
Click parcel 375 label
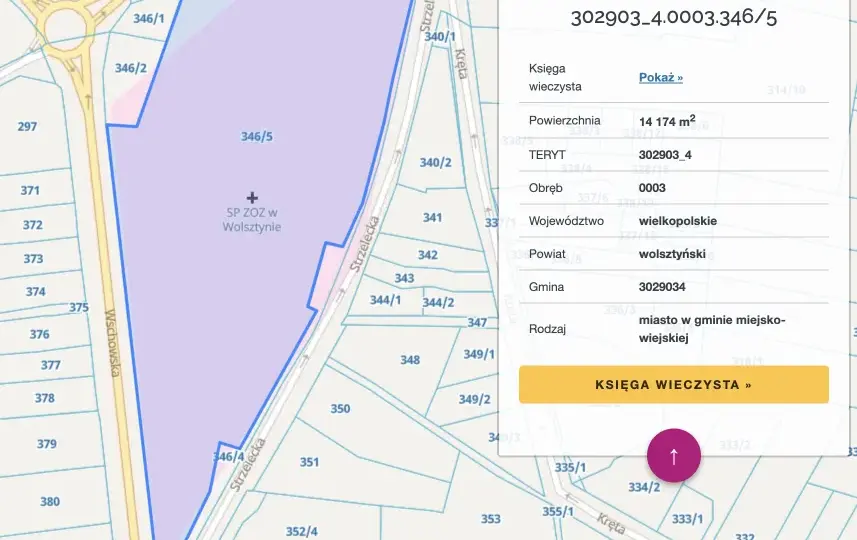click(79, 308)
